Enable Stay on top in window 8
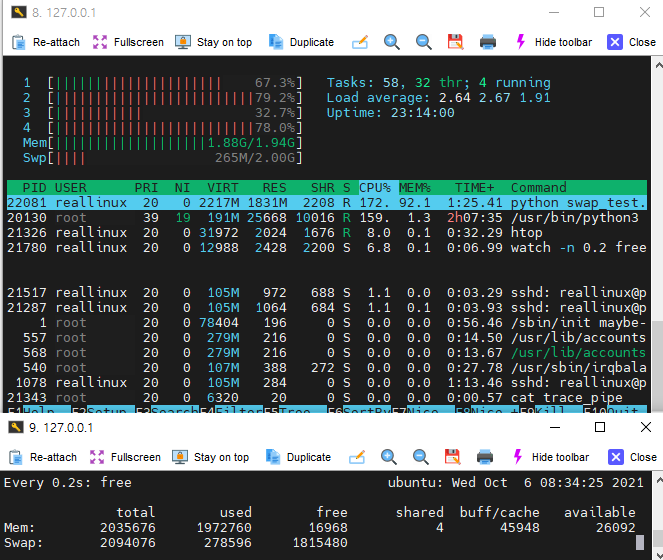663x560 pixels. (x=214, y=42)
